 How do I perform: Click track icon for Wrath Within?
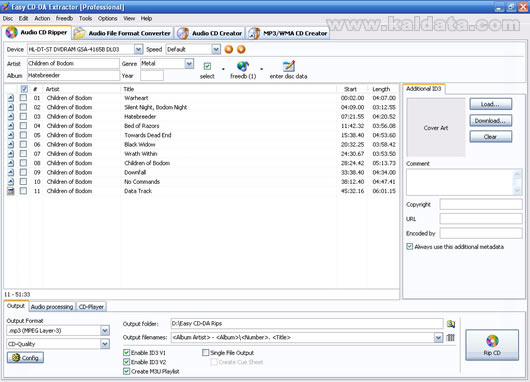click(x=11, y=154)
